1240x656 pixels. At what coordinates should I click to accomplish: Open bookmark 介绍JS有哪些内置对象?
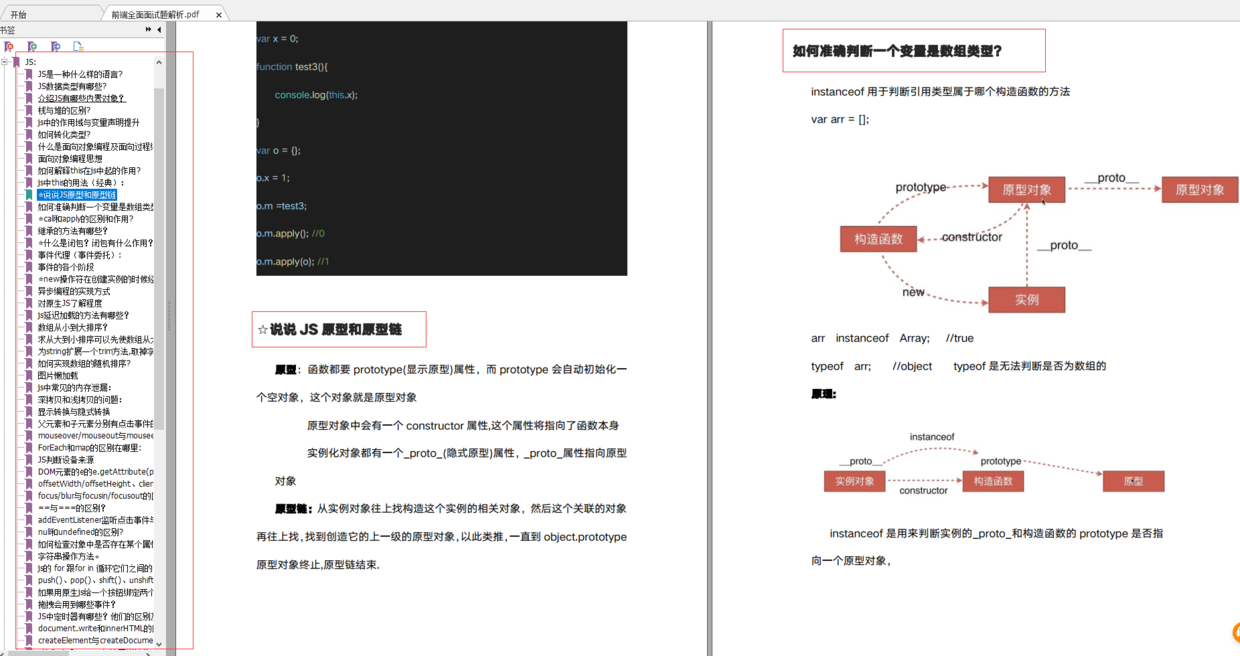pos(82,98)
